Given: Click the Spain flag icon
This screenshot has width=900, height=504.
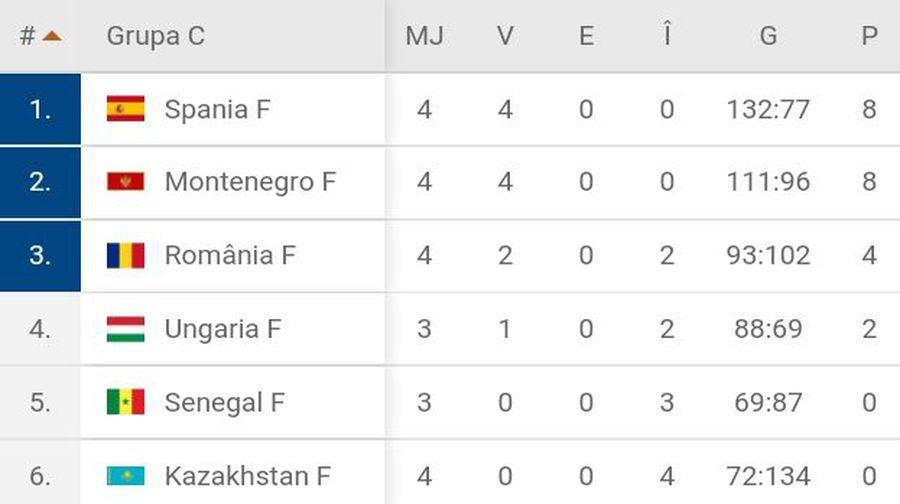Looking at the screenshot, I should tap(126, 108).
